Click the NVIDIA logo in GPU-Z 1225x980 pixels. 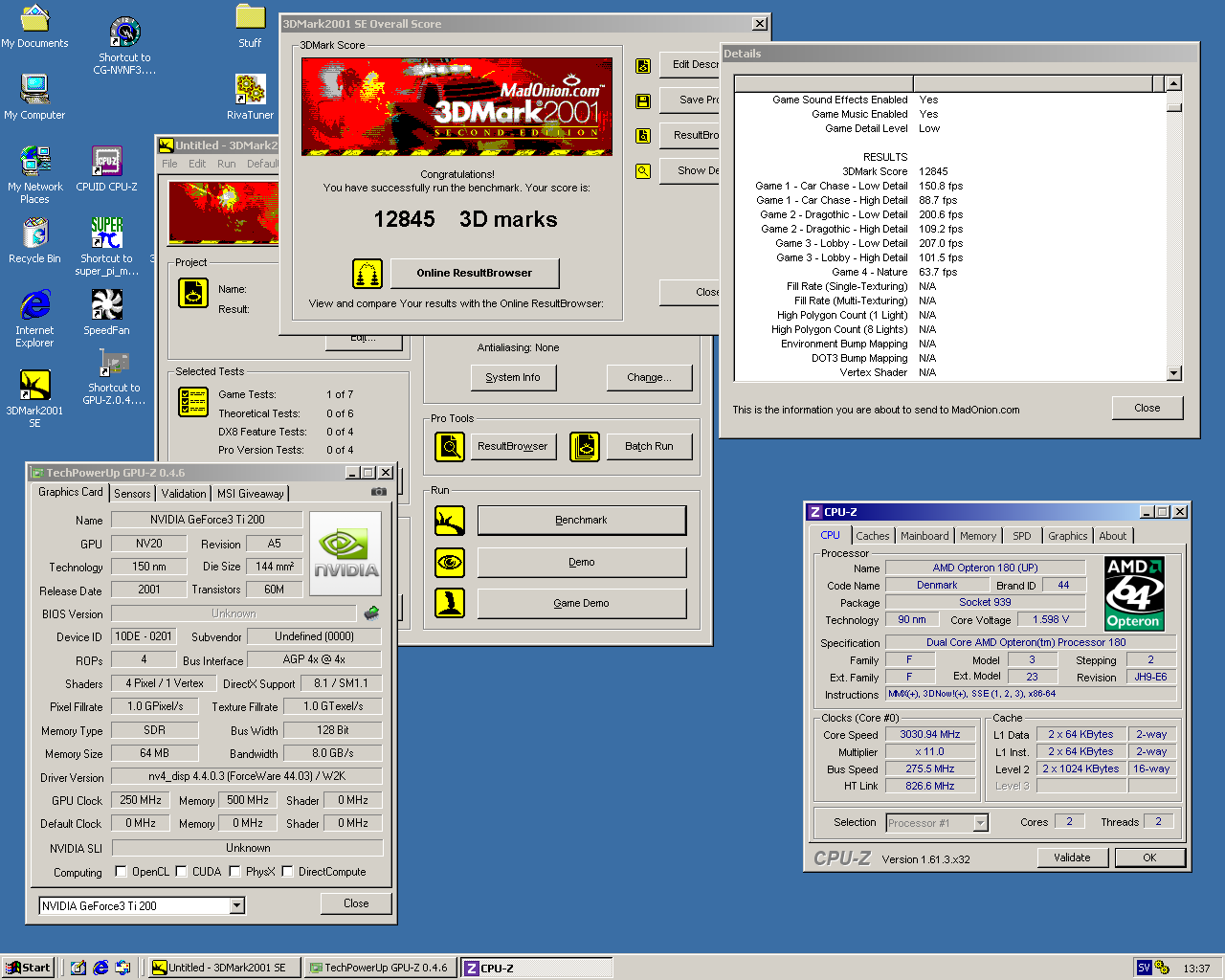tap(345, 553)
